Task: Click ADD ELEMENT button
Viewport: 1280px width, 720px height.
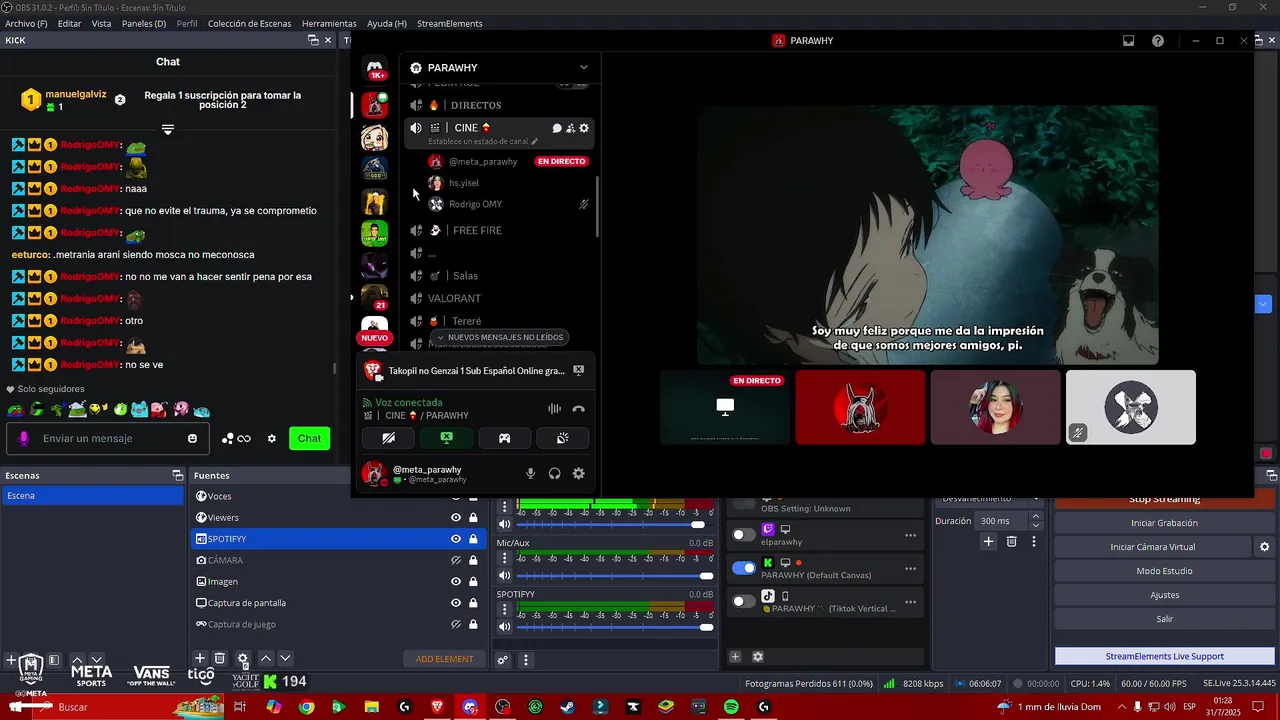Action: (x=445, y=659)
